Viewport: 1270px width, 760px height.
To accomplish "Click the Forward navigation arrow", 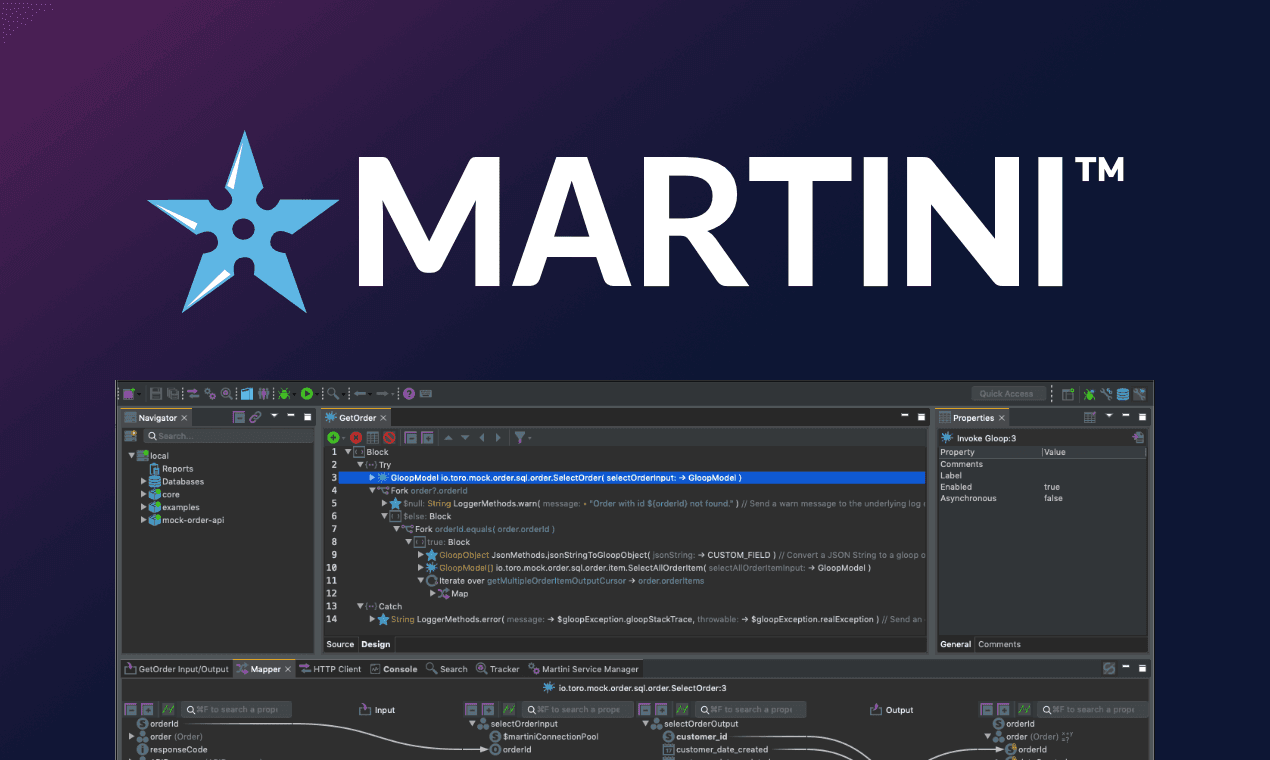I will [382, 394].
